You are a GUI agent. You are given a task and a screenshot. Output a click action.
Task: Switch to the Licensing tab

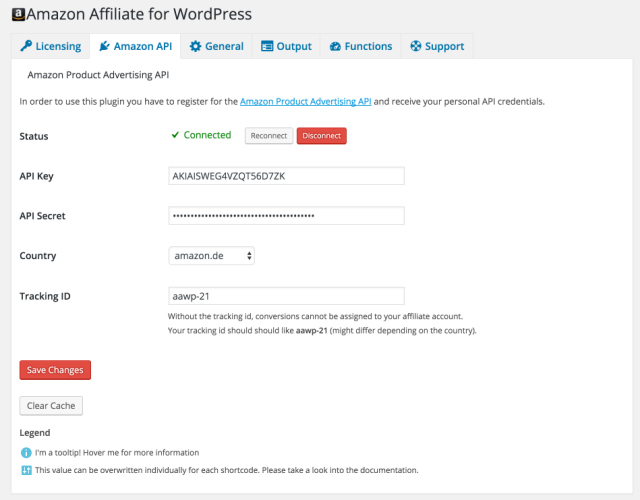50,46
